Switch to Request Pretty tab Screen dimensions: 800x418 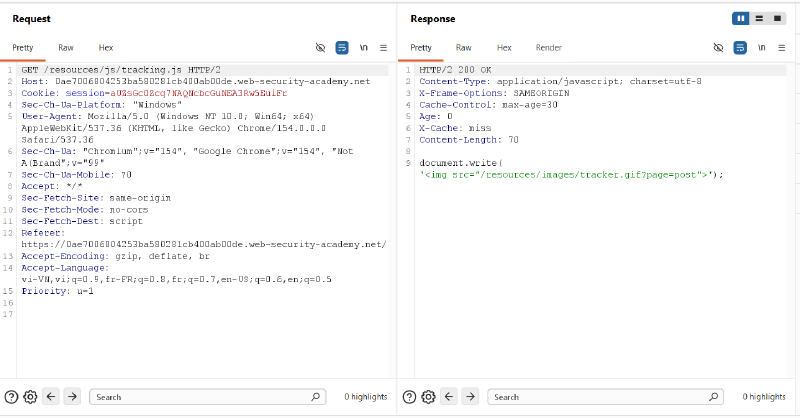click(x=22, y=47)
